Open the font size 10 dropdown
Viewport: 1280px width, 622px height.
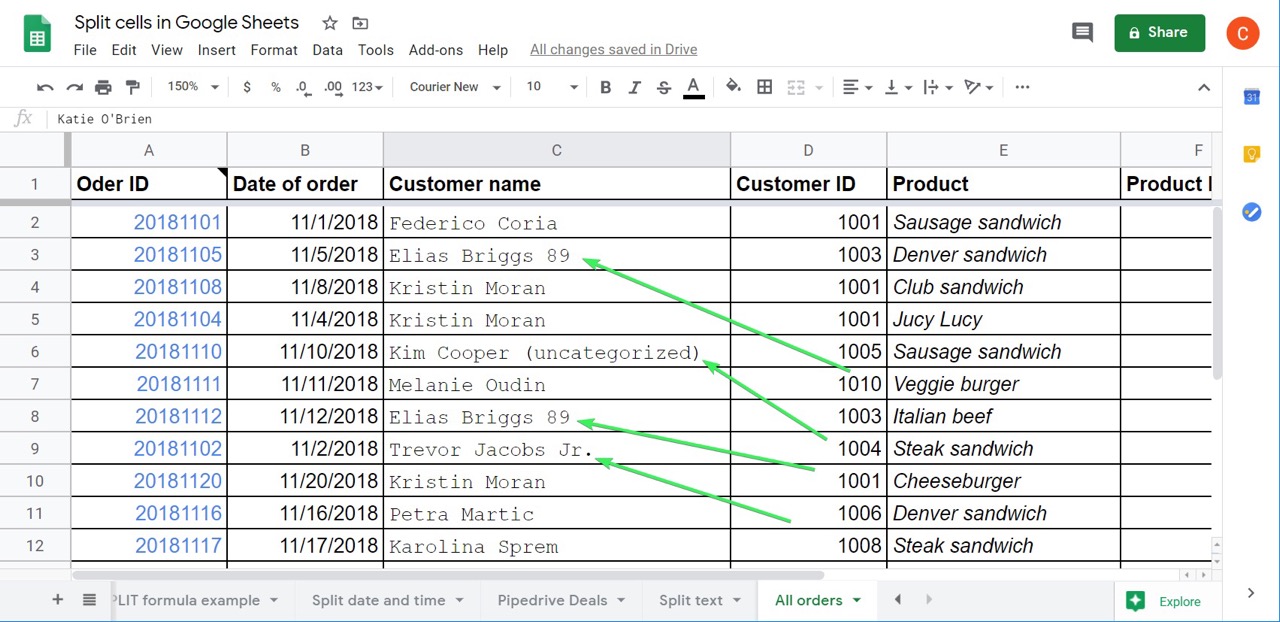(552, 88)
